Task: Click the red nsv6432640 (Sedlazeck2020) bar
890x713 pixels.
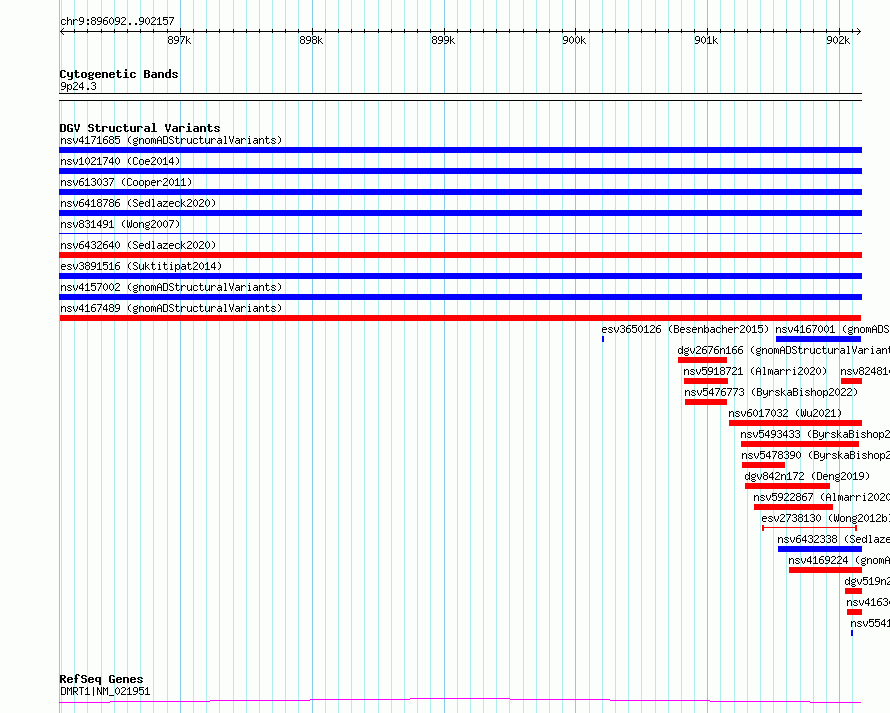Action: [460, 255]
